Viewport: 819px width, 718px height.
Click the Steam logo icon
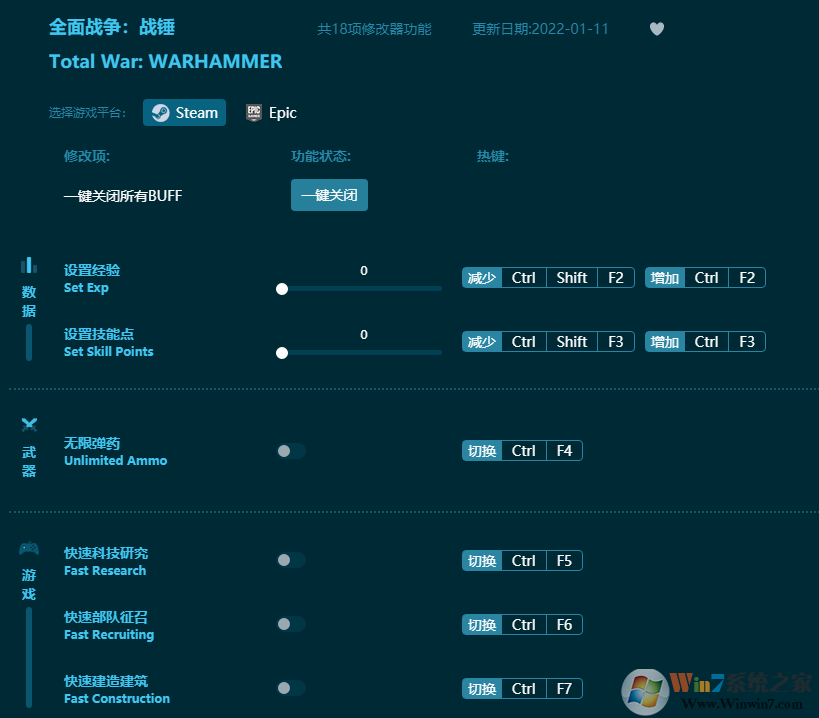(x=160, y=113)
